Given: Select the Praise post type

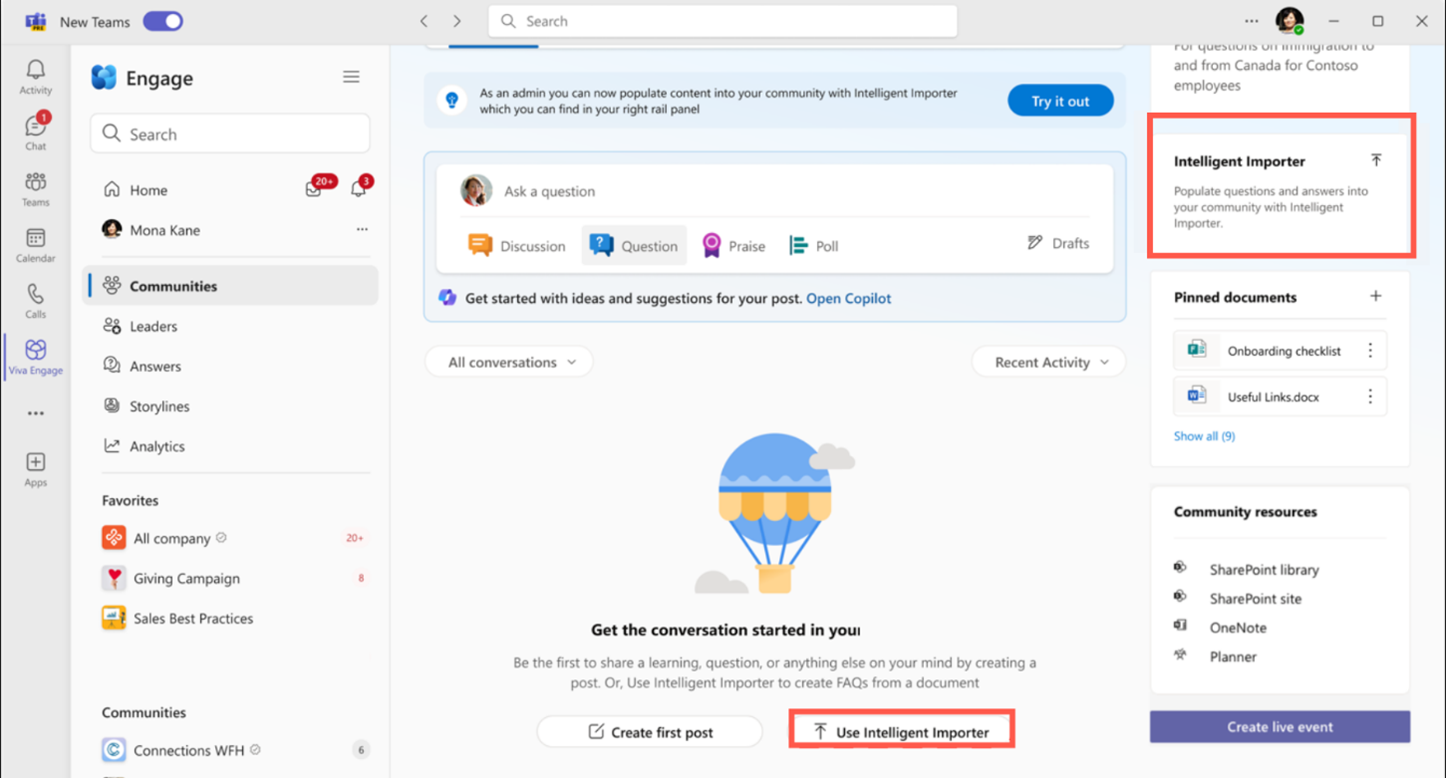Looking at the screenshot, I should pos(733,245).
